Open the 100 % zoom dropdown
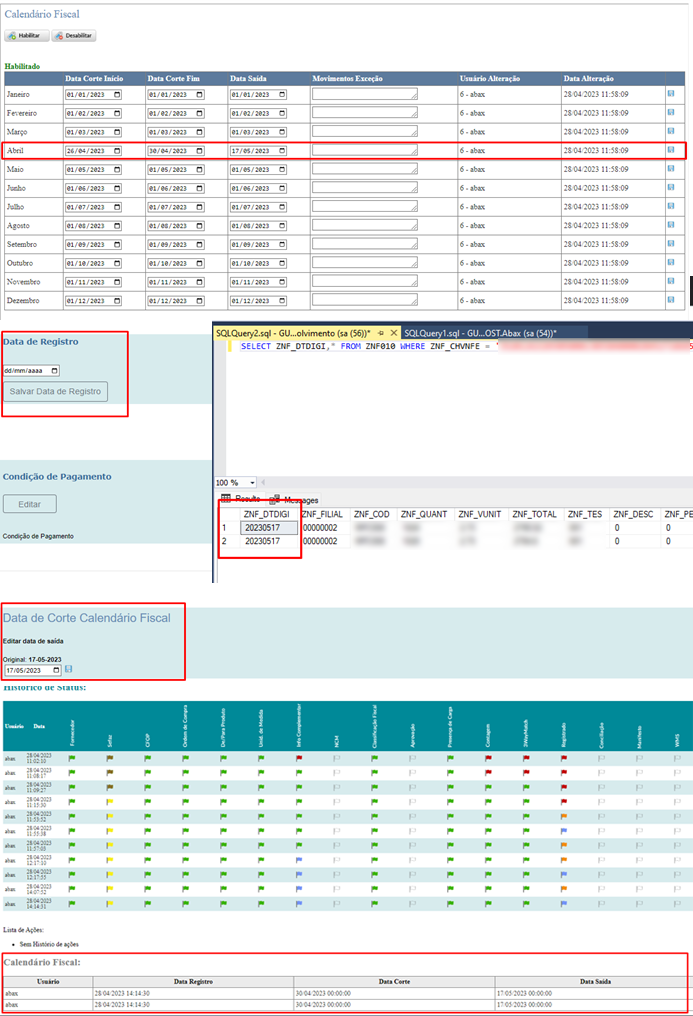Image resolution: width=693 pixels, height=1016 pixels. [x=249, y=482]
